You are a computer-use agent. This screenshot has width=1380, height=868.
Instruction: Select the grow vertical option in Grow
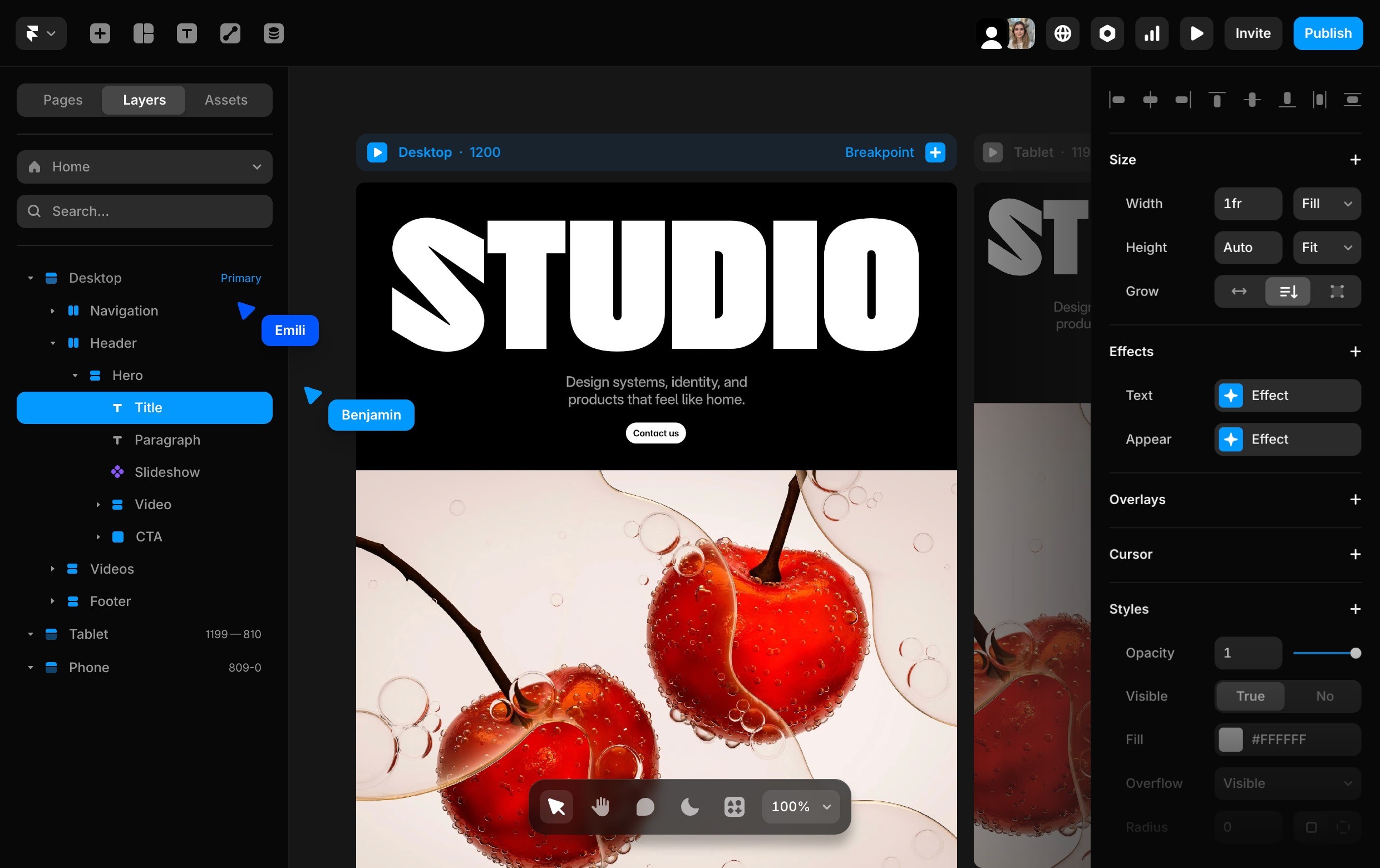click(1288, 291)
